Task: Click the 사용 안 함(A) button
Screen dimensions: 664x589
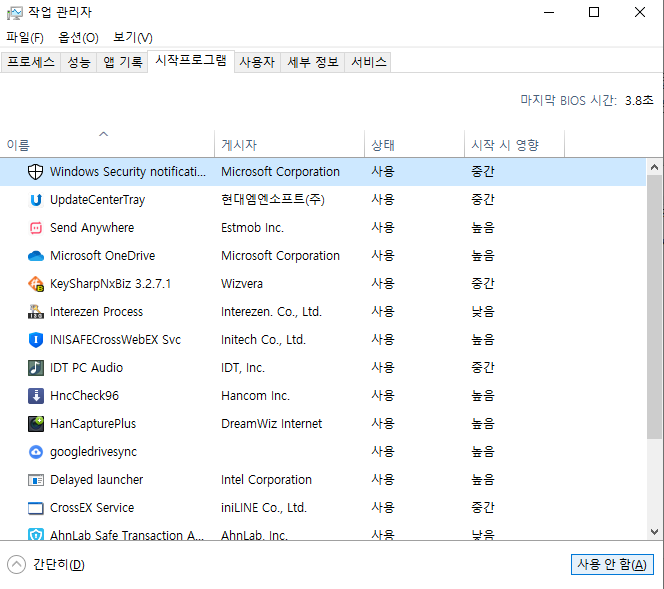Action: point(612,564)
